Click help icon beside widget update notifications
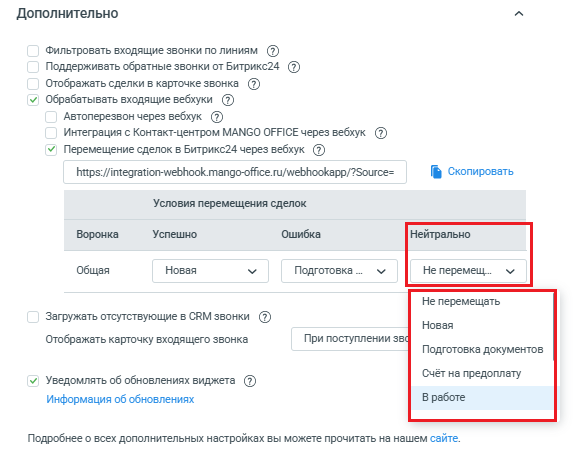The image size is (576, 463). coord(250,381)
